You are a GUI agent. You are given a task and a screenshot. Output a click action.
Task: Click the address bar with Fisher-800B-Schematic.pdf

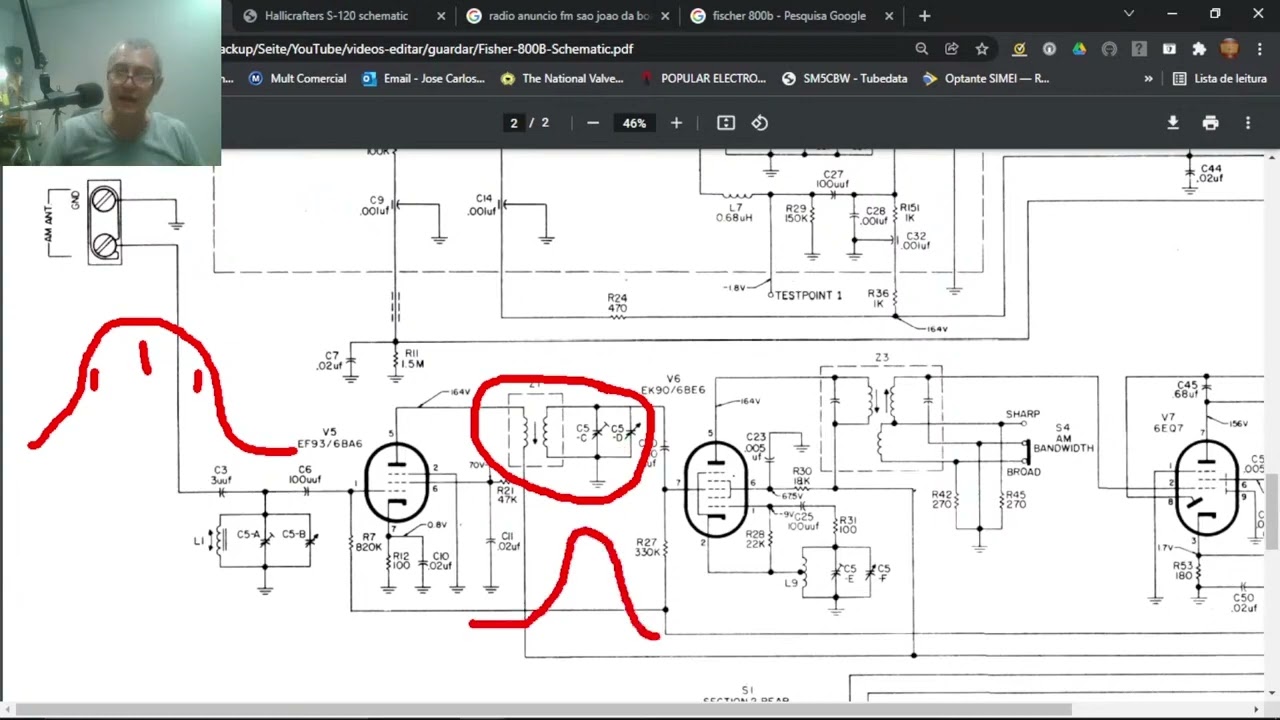pos(560,49)
